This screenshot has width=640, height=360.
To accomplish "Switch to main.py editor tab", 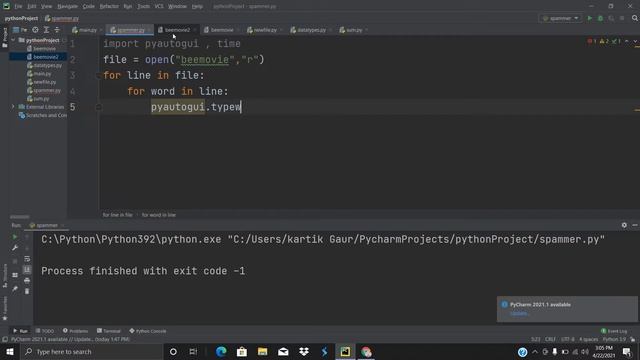I will (x=87, y=30).
